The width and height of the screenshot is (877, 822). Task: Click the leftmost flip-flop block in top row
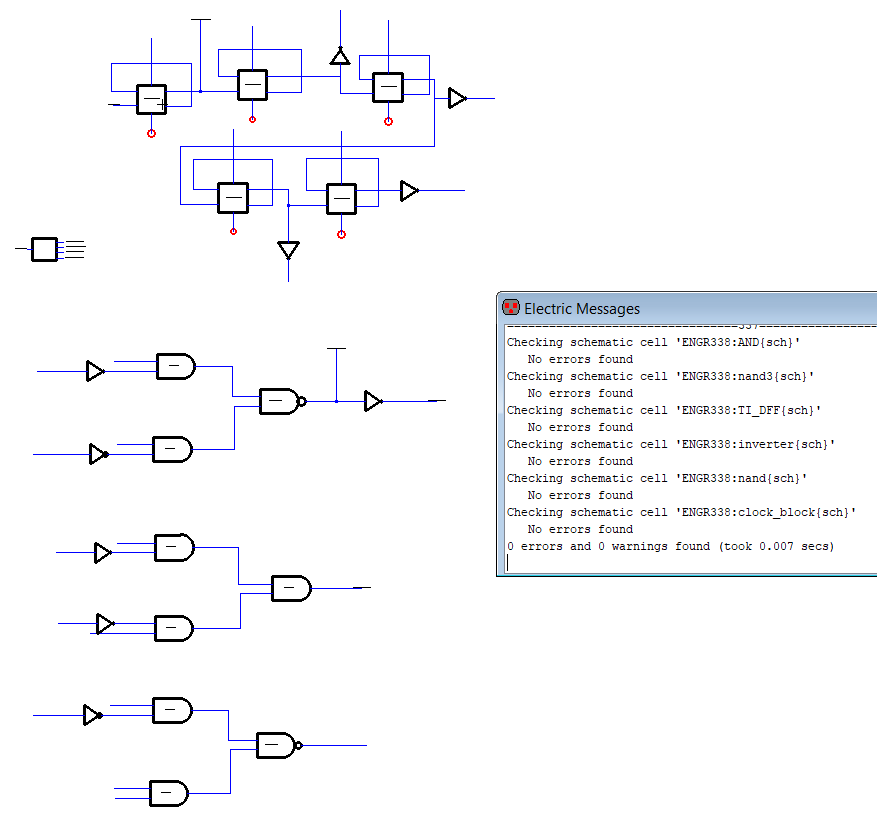(x=151, y=100)
